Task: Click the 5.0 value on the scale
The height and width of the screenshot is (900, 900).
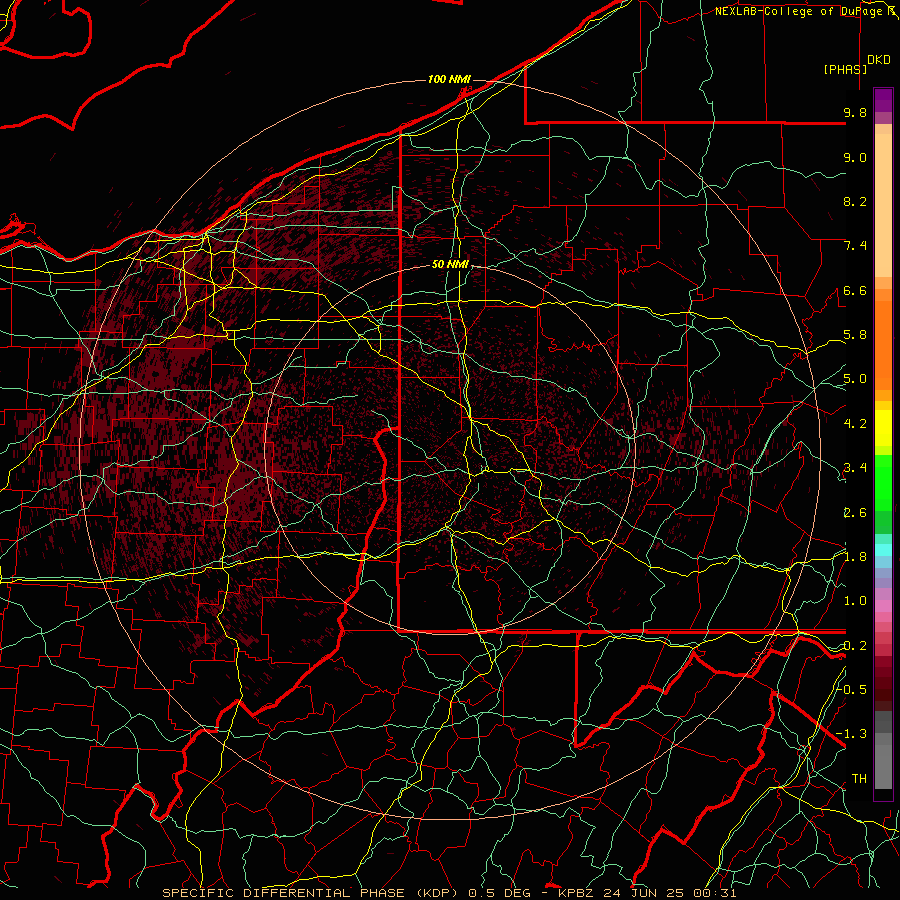Action: pos(855,379)
